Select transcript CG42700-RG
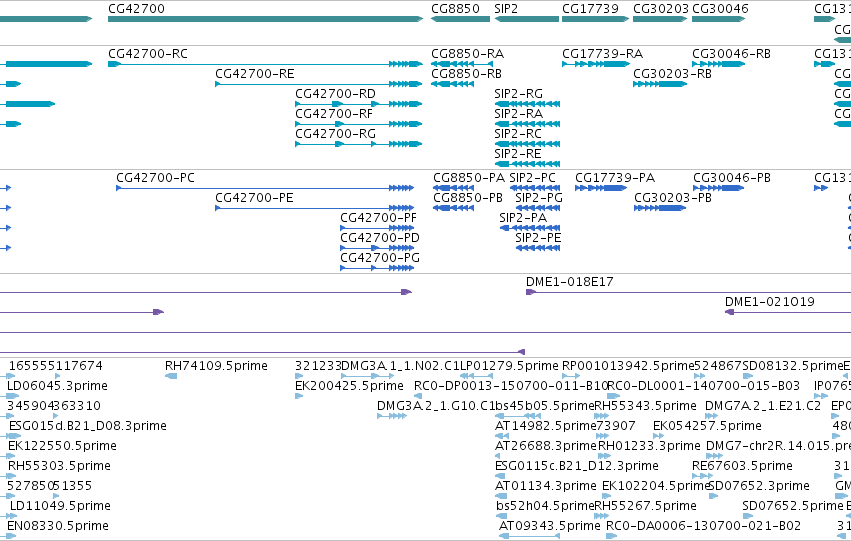851x541 pixels. tap(359, 144)
